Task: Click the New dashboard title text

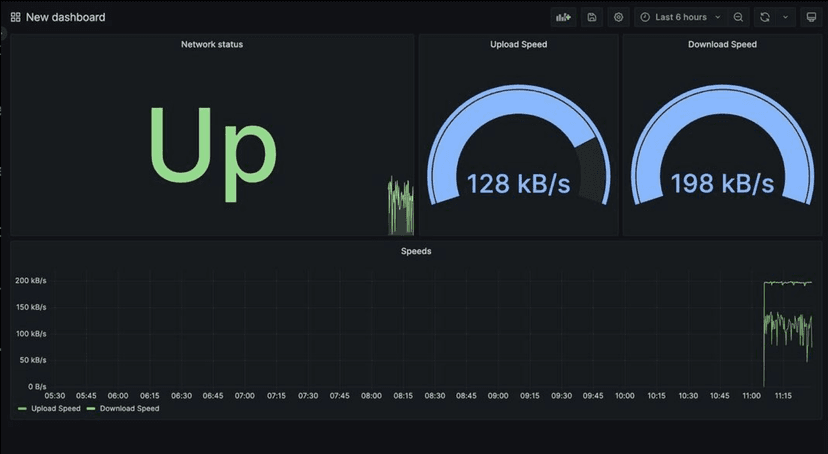Action: pos(65,17)
